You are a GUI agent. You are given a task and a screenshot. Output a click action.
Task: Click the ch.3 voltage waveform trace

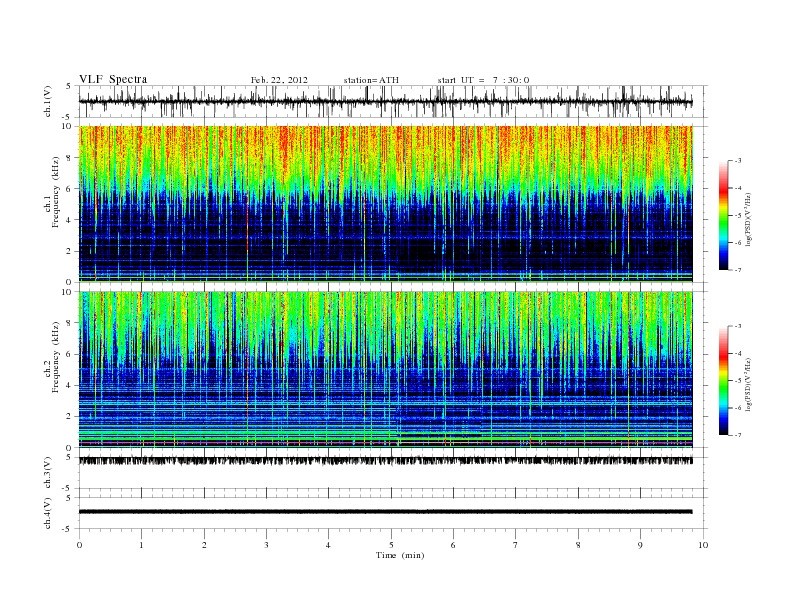tap(385, 461)
